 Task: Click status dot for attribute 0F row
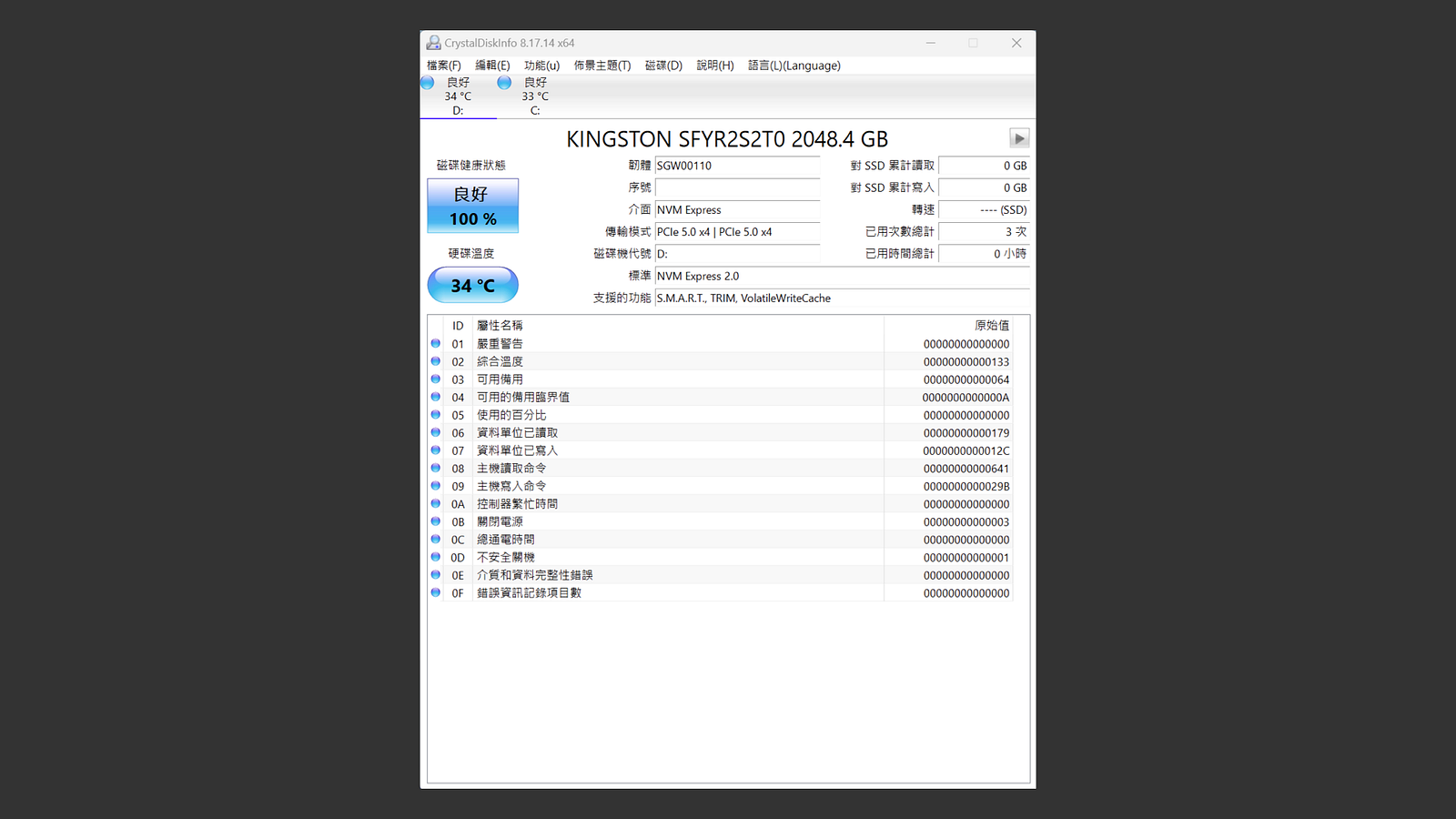point(436,592)
